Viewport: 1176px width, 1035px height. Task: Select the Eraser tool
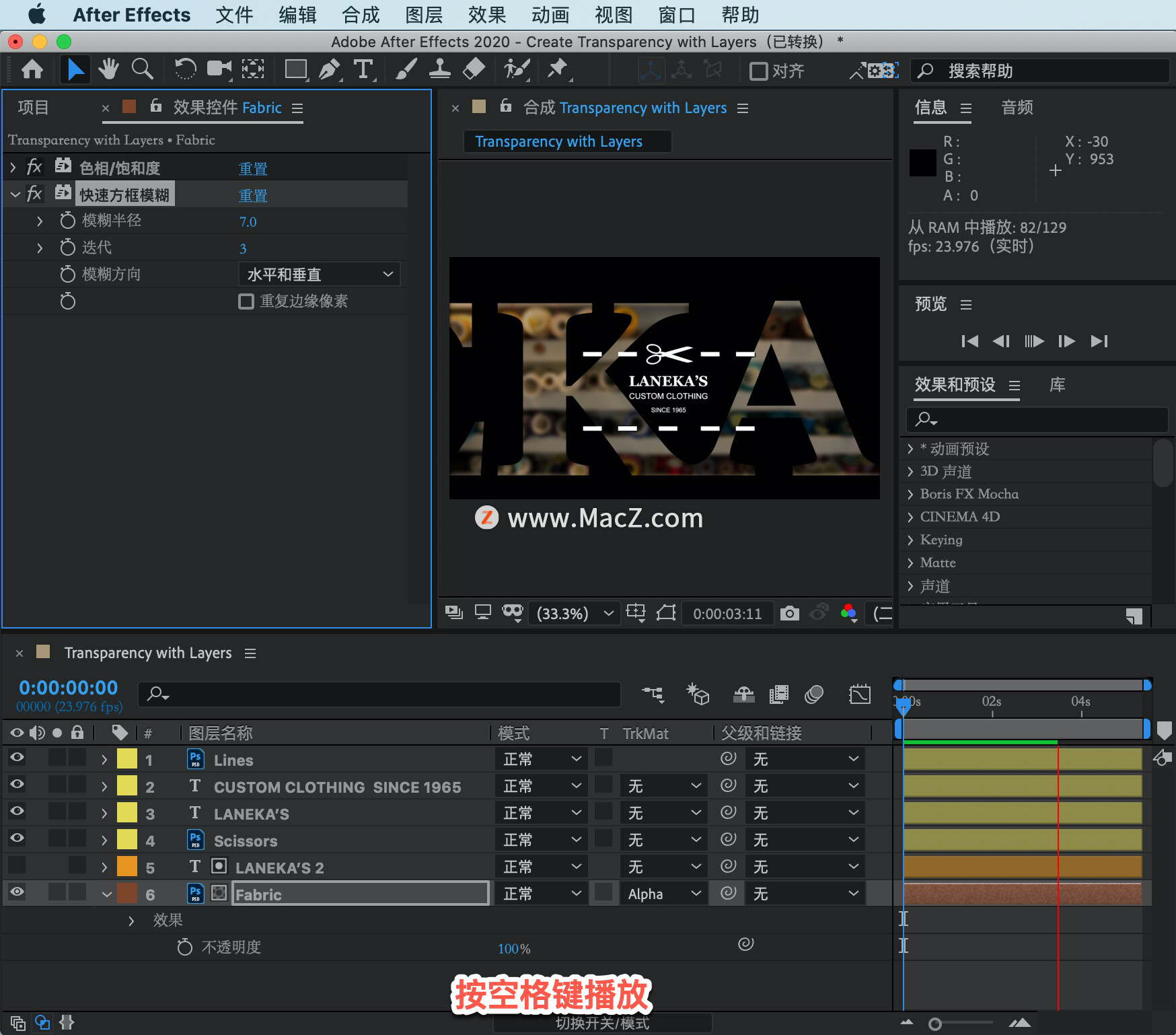tap(474, 69)
